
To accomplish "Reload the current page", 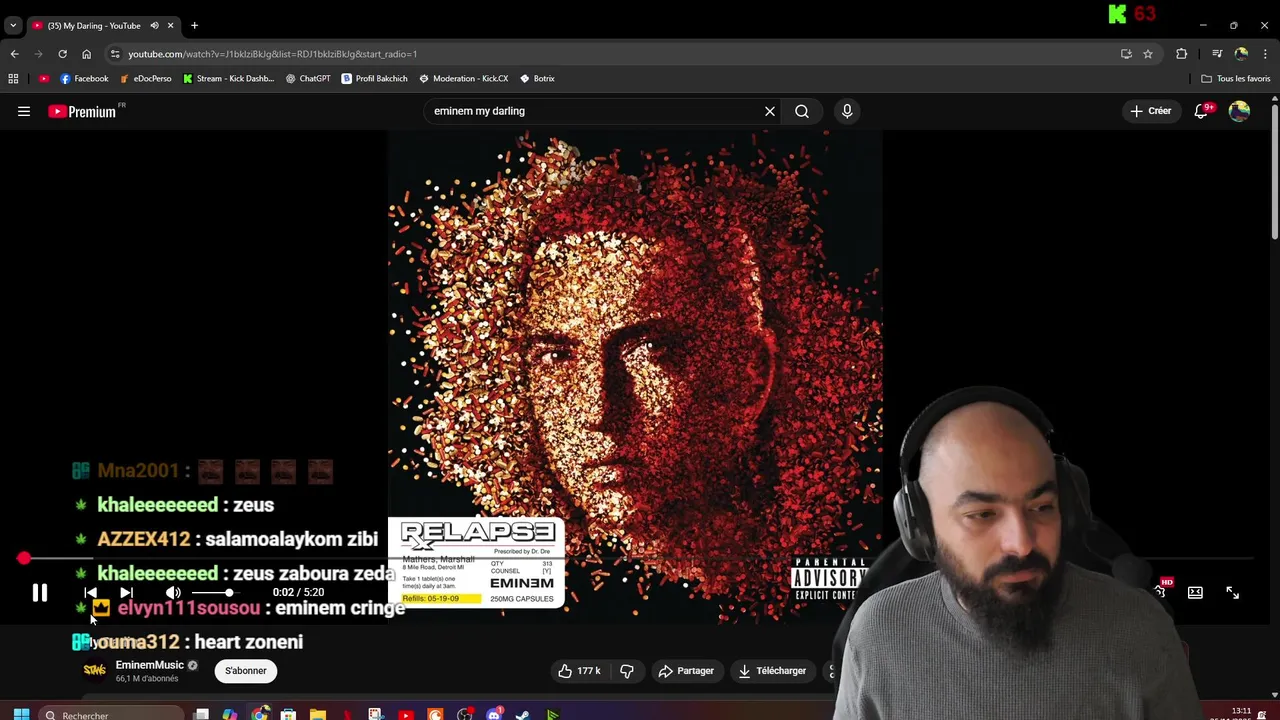I will pyautogui.click(x=62, y=54).
